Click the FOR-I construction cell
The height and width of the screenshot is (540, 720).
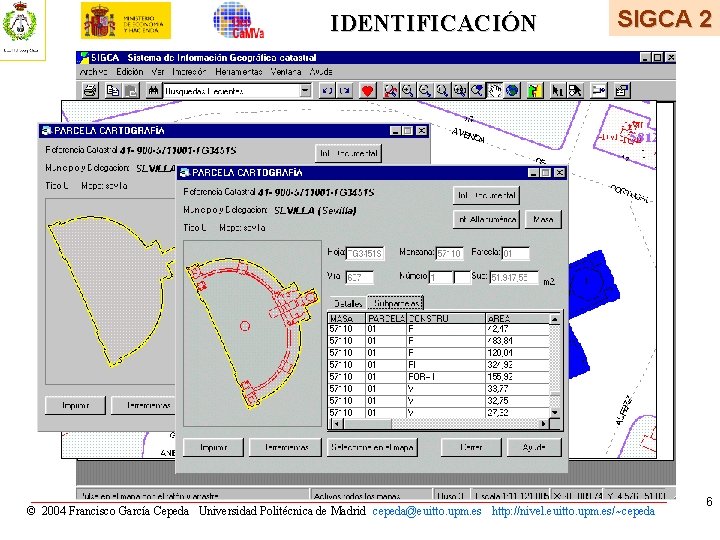(x=445, y=377)
